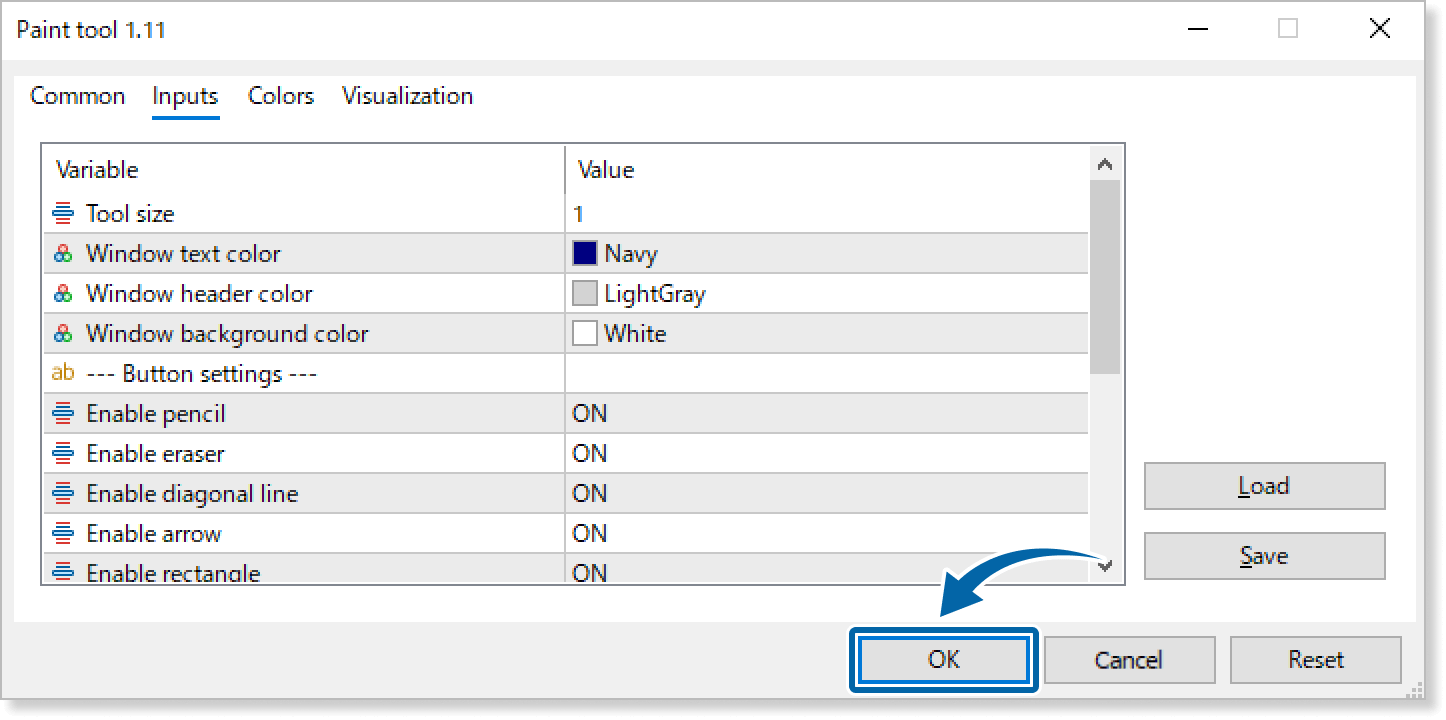
Task: Switch to the Colors tab
Action: click(281, 96)
